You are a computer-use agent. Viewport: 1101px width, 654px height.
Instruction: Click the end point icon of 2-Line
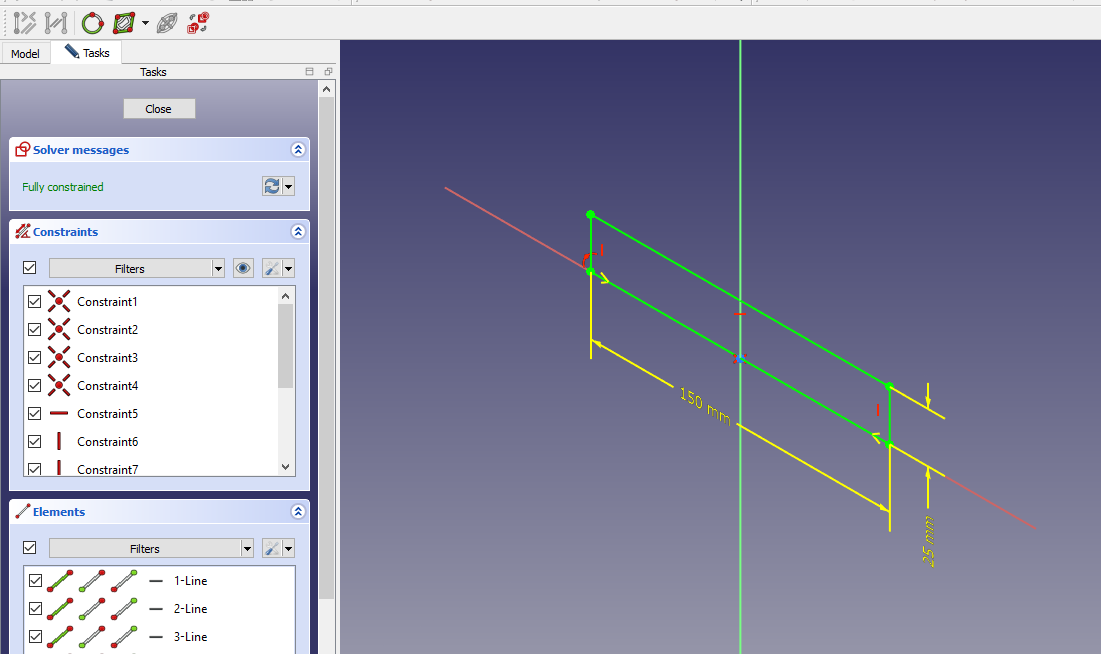124,609
